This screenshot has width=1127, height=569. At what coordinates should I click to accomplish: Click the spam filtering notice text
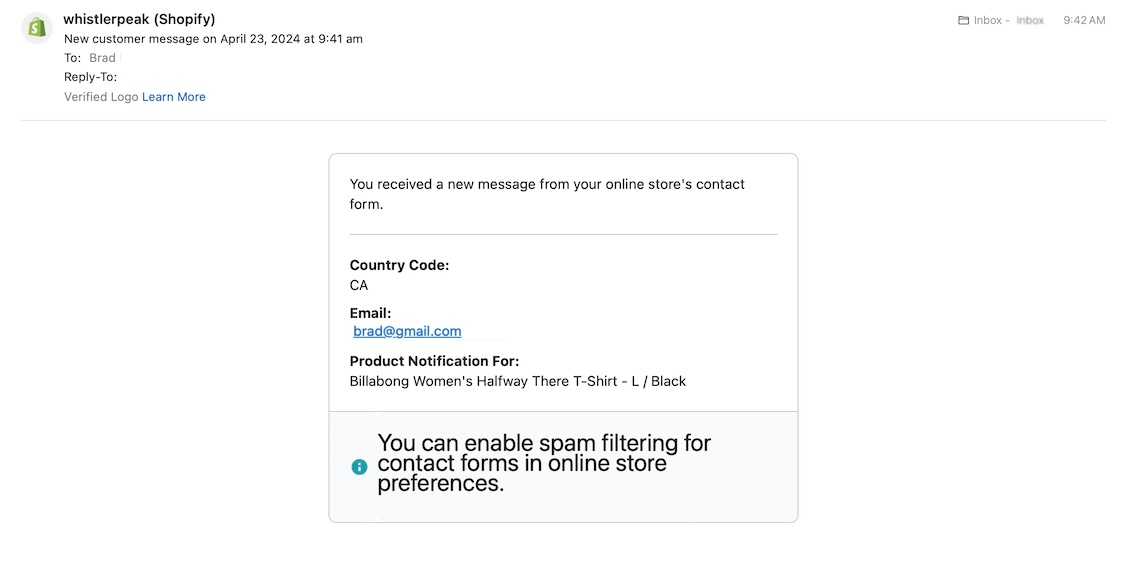544,463
